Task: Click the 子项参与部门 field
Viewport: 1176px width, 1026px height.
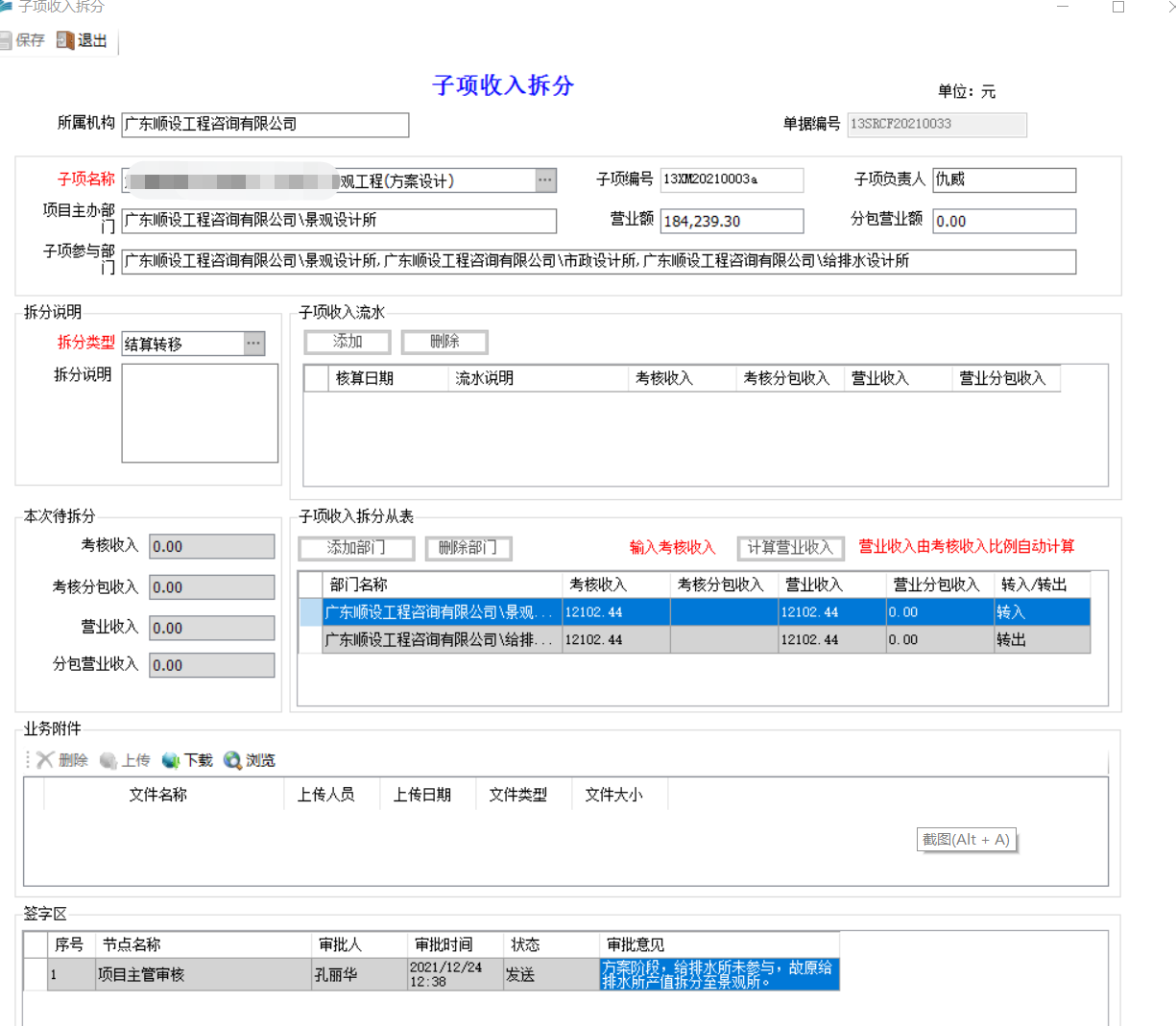Action: (x=599, y=262)
